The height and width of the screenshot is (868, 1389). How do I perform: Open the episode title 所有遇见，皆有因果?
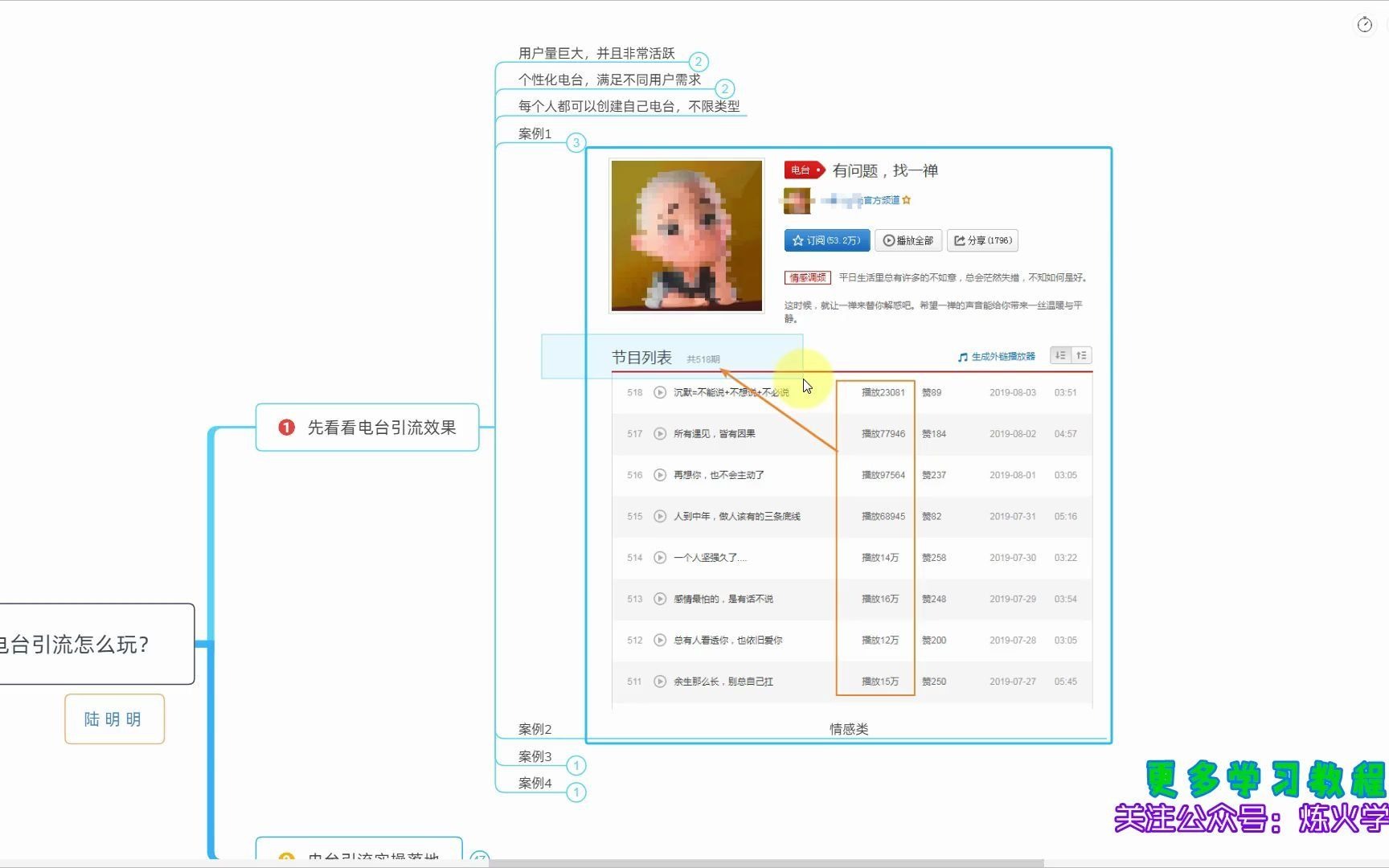coord(715,434)
